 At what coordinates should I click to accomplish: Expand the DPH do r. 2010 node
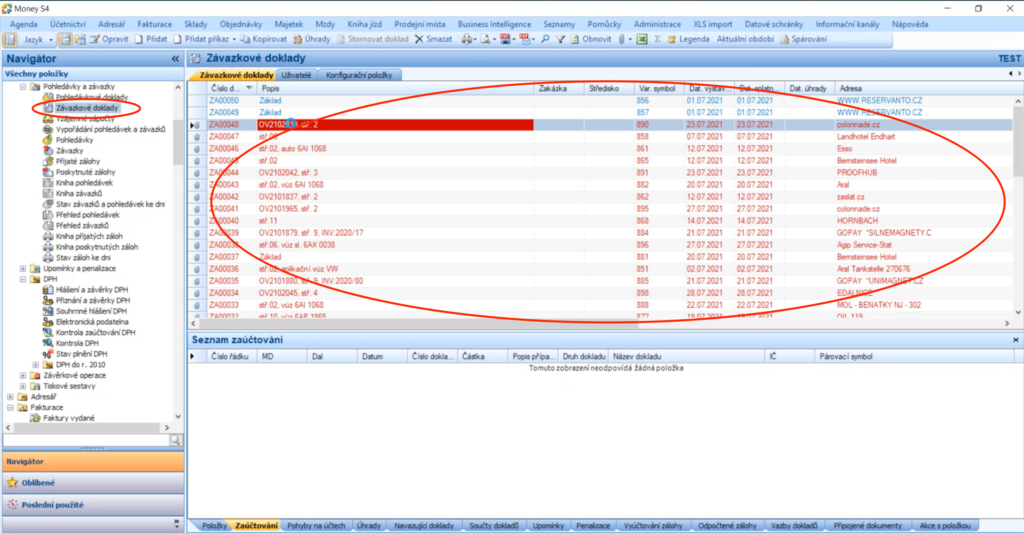coord(36,364)
